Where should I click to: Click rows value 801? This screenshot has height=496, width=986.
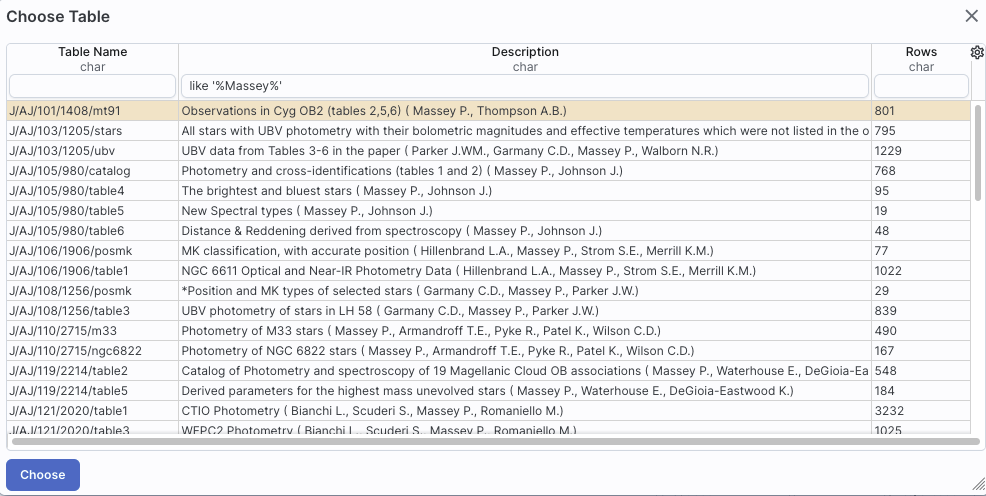click(884, 111)
